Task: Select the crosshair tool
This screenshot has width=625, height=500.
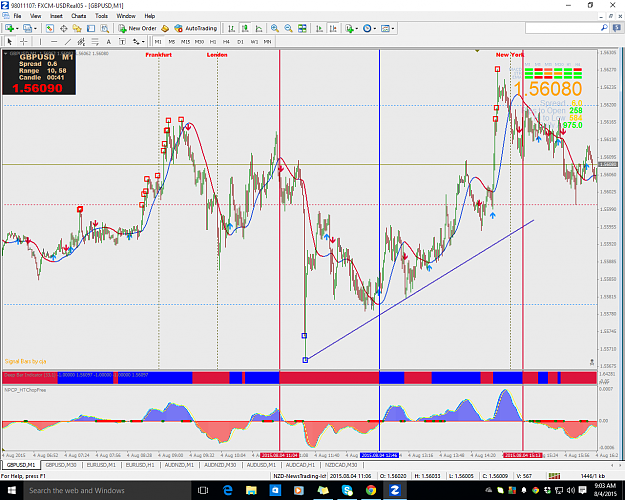Action: [24, 41]
